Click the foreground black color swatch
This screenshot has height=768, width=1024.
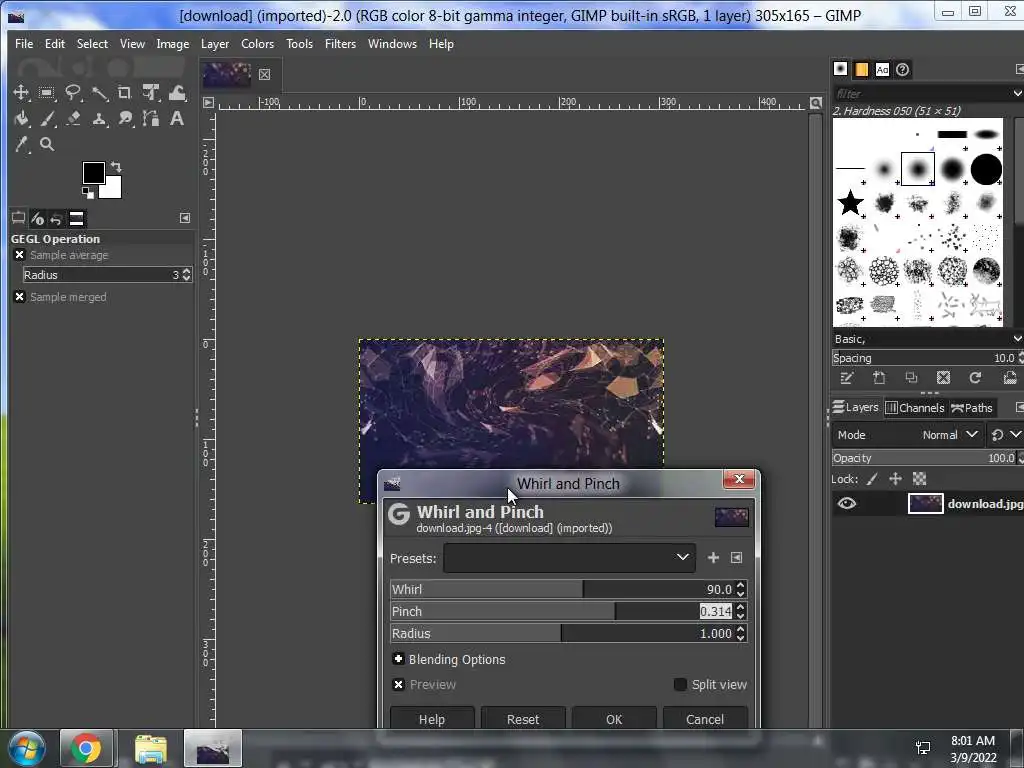tap(93, 173)
